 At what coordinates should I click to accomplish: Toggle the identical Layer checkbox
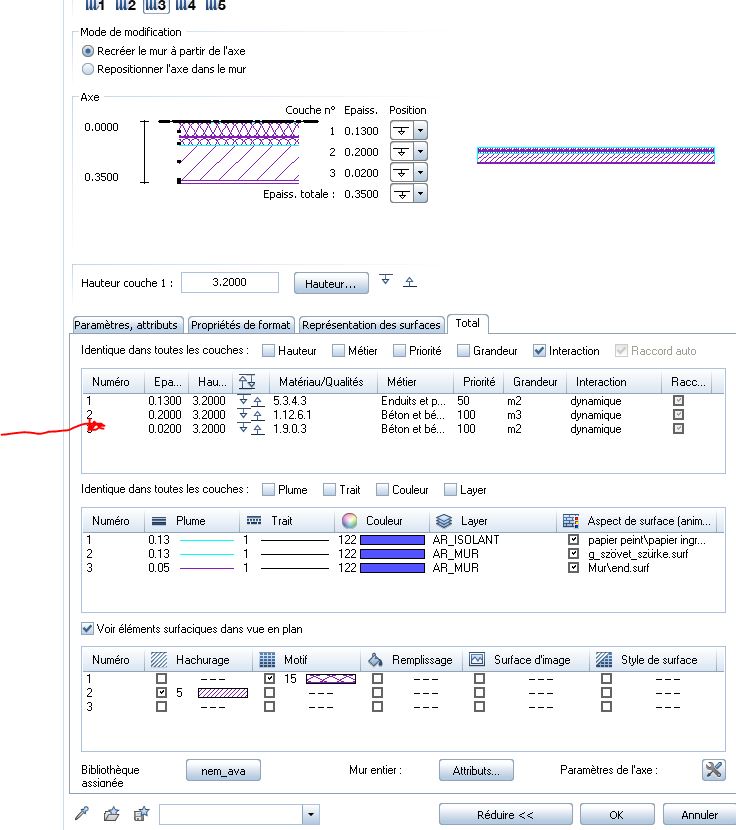click(x=450, y=490)
